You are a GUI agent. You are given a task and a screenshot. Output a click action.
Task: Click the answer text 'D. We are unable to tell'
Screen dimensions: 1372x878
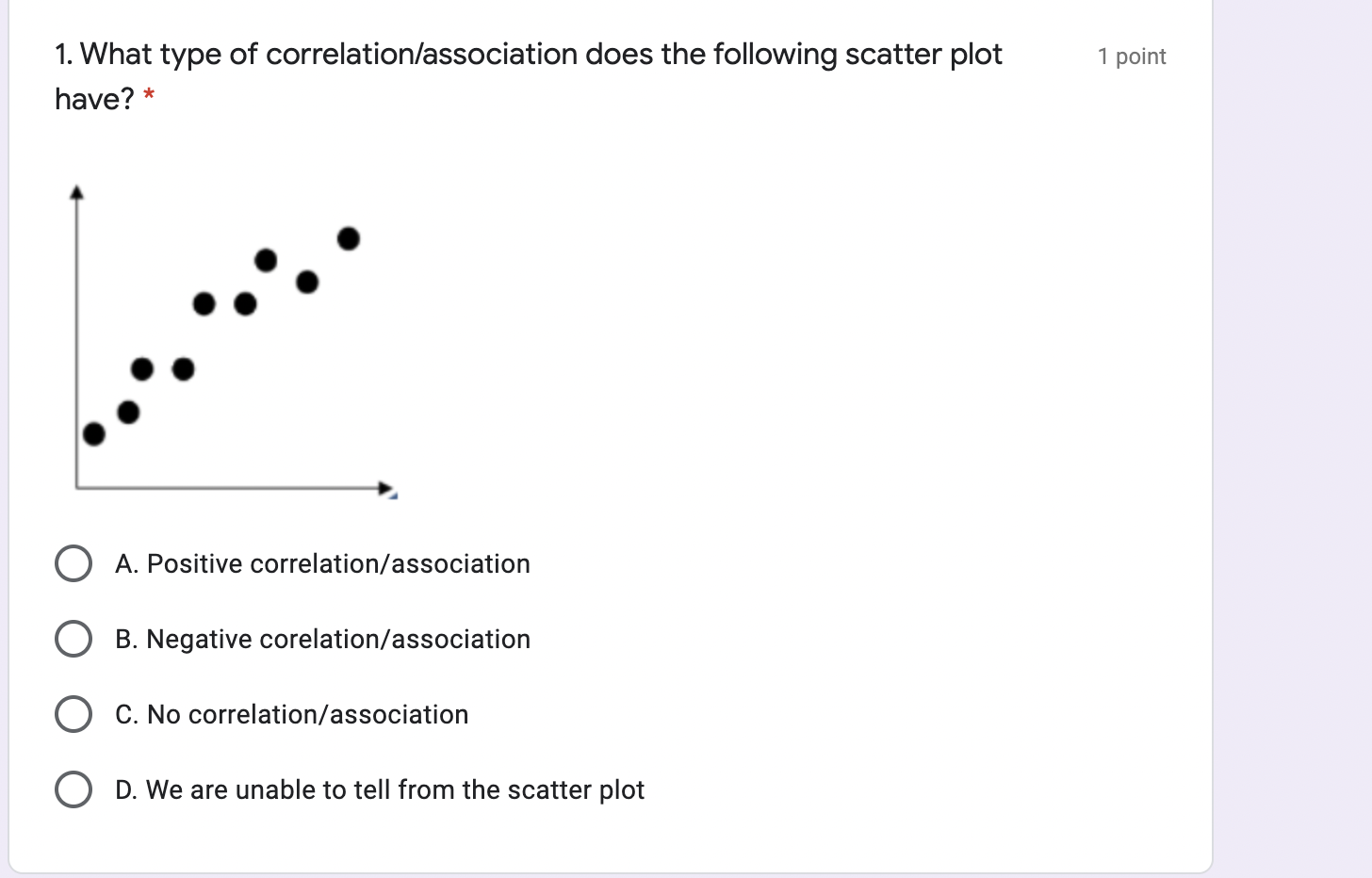(379, 789)
